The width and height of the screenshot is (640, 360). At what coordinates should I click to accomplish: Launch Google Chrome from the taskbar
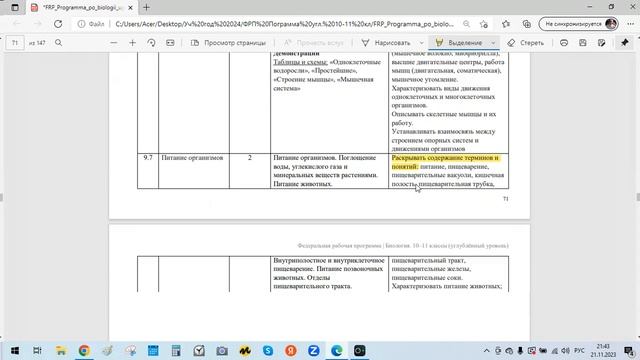pyautogui.click(x=84, y=351)
